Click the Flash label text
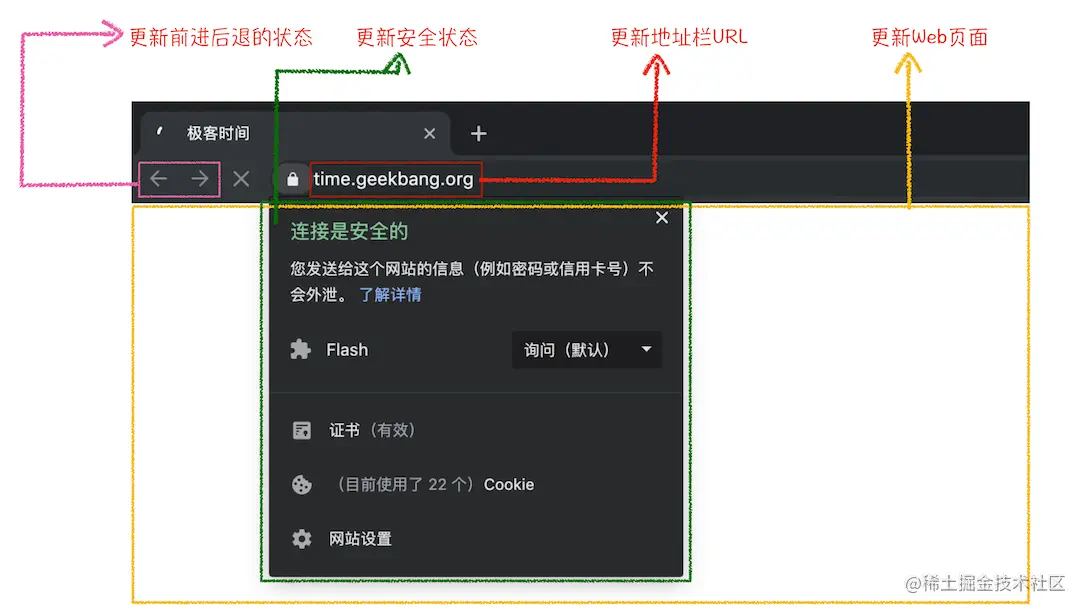Screen dimensions: 1084x612 [347, 350]
